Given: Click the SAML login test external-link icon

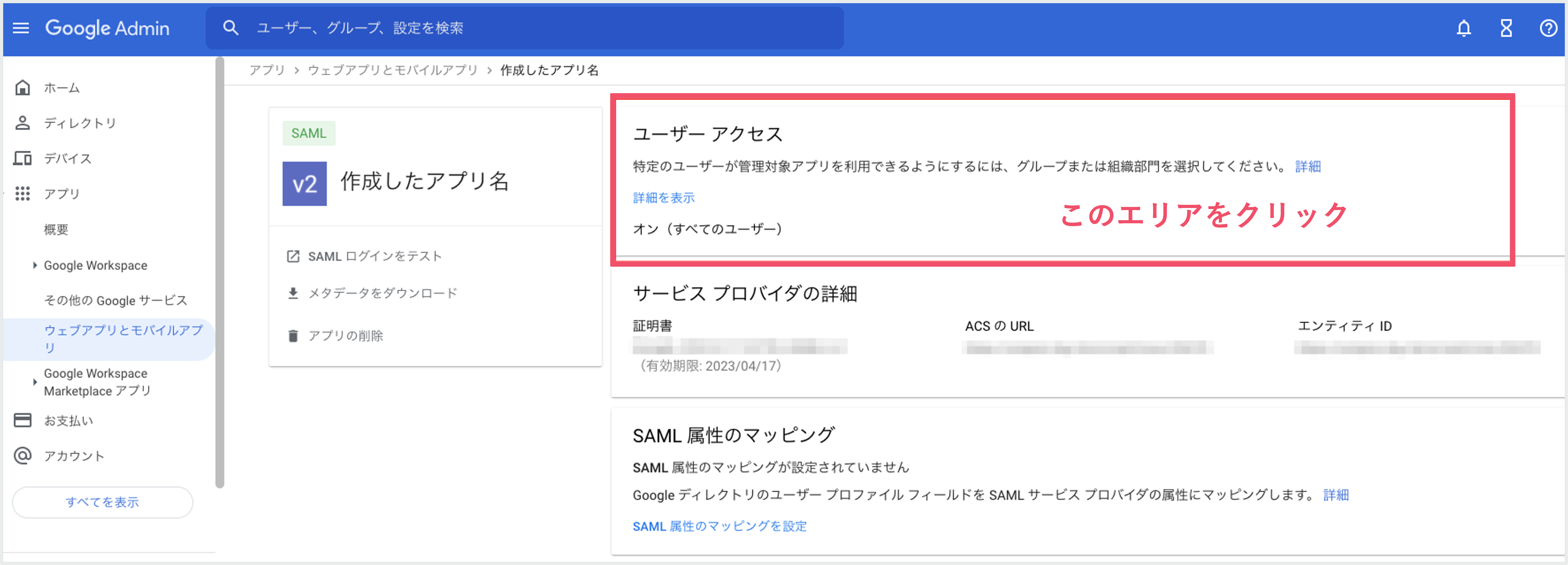Looking at the screenshot, I should 293,256.
